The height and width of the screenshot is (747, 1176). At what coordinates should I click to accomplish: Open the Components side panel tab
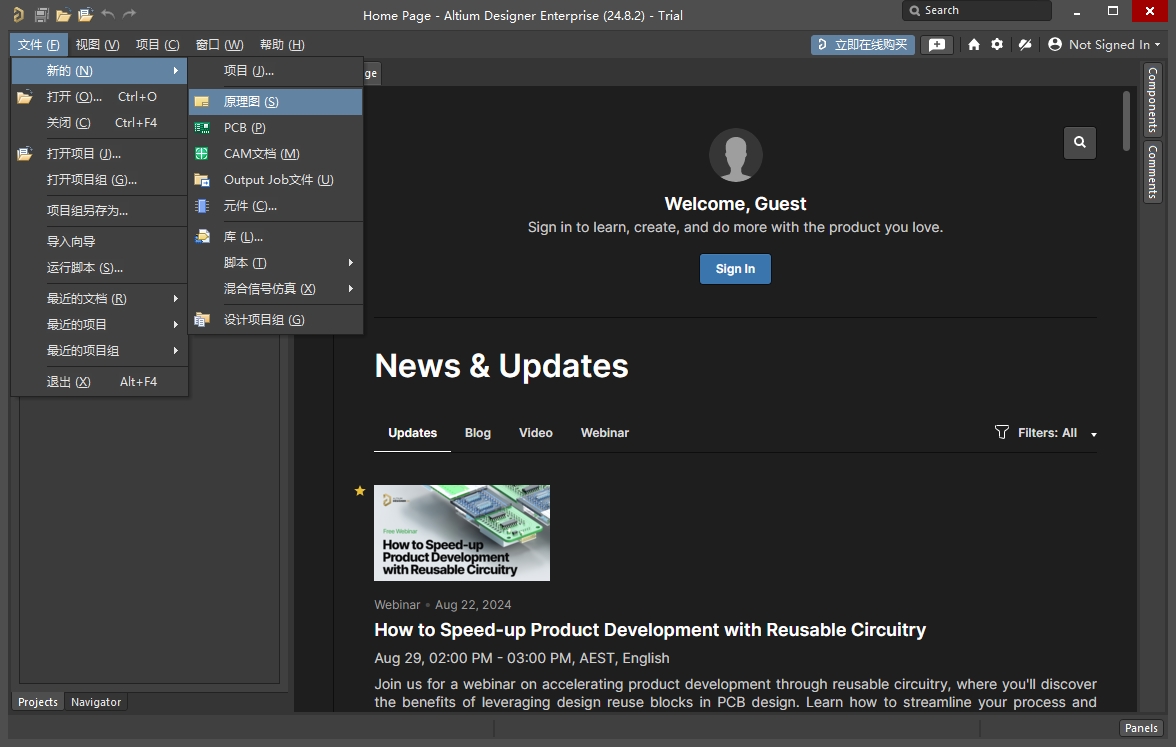(x=1153, y=100)
